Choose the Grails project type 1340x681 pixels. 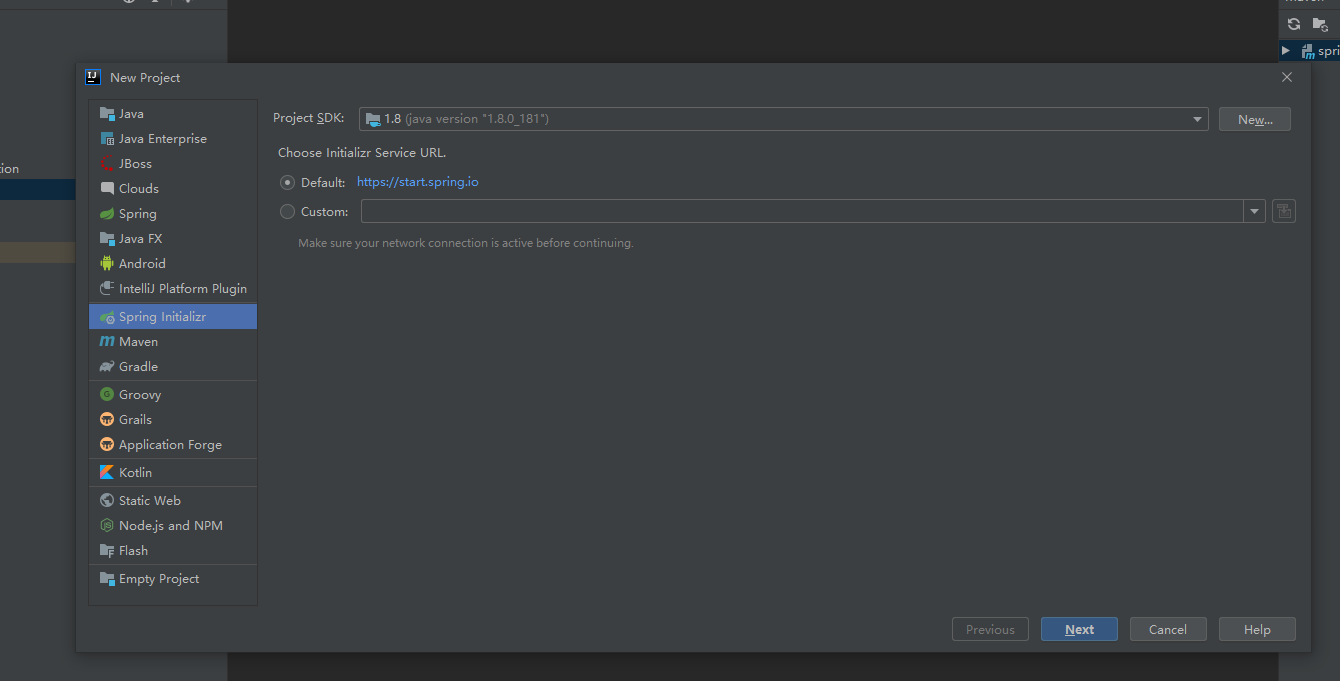click(x=172, y=420)
